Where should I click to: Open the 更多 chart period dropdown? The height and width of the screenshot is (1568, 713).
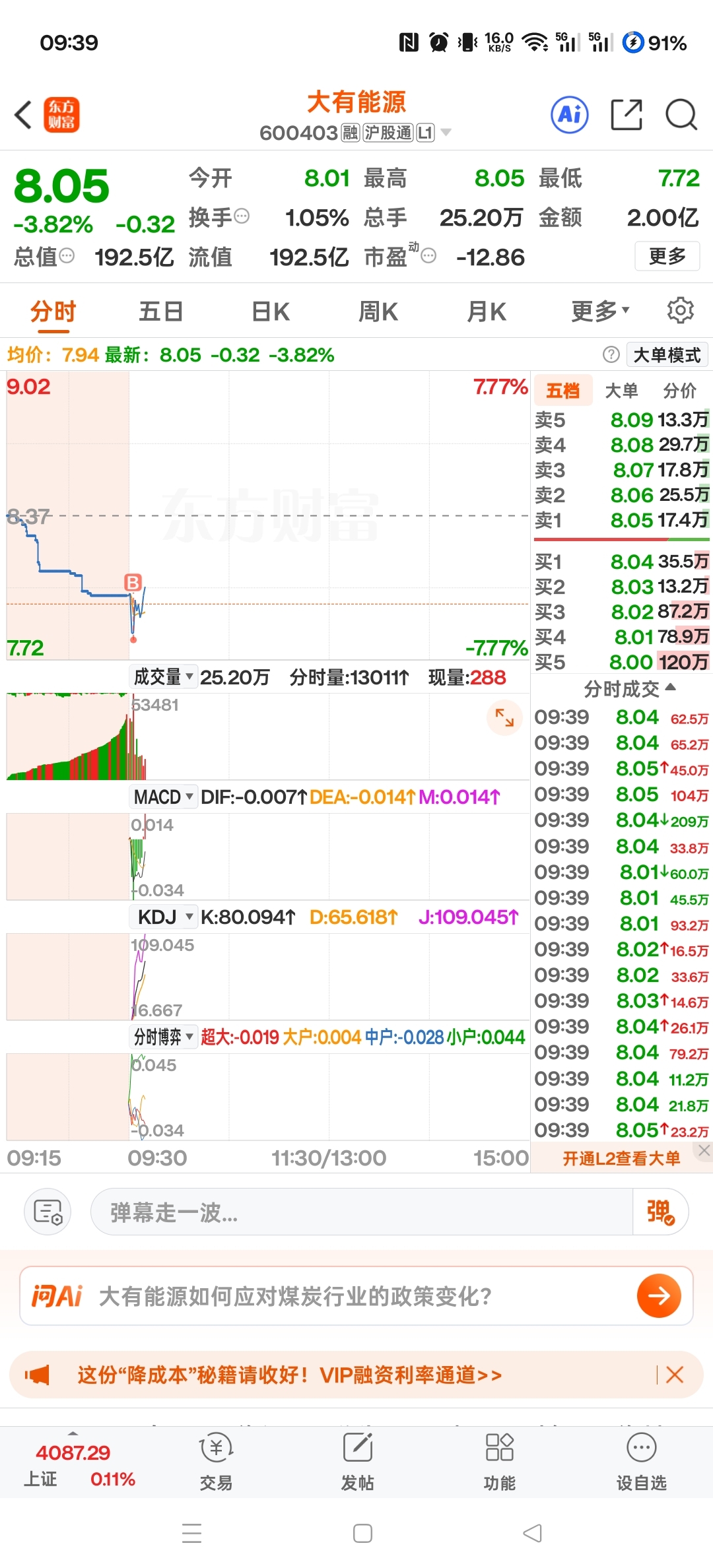(x=600, y=310)
